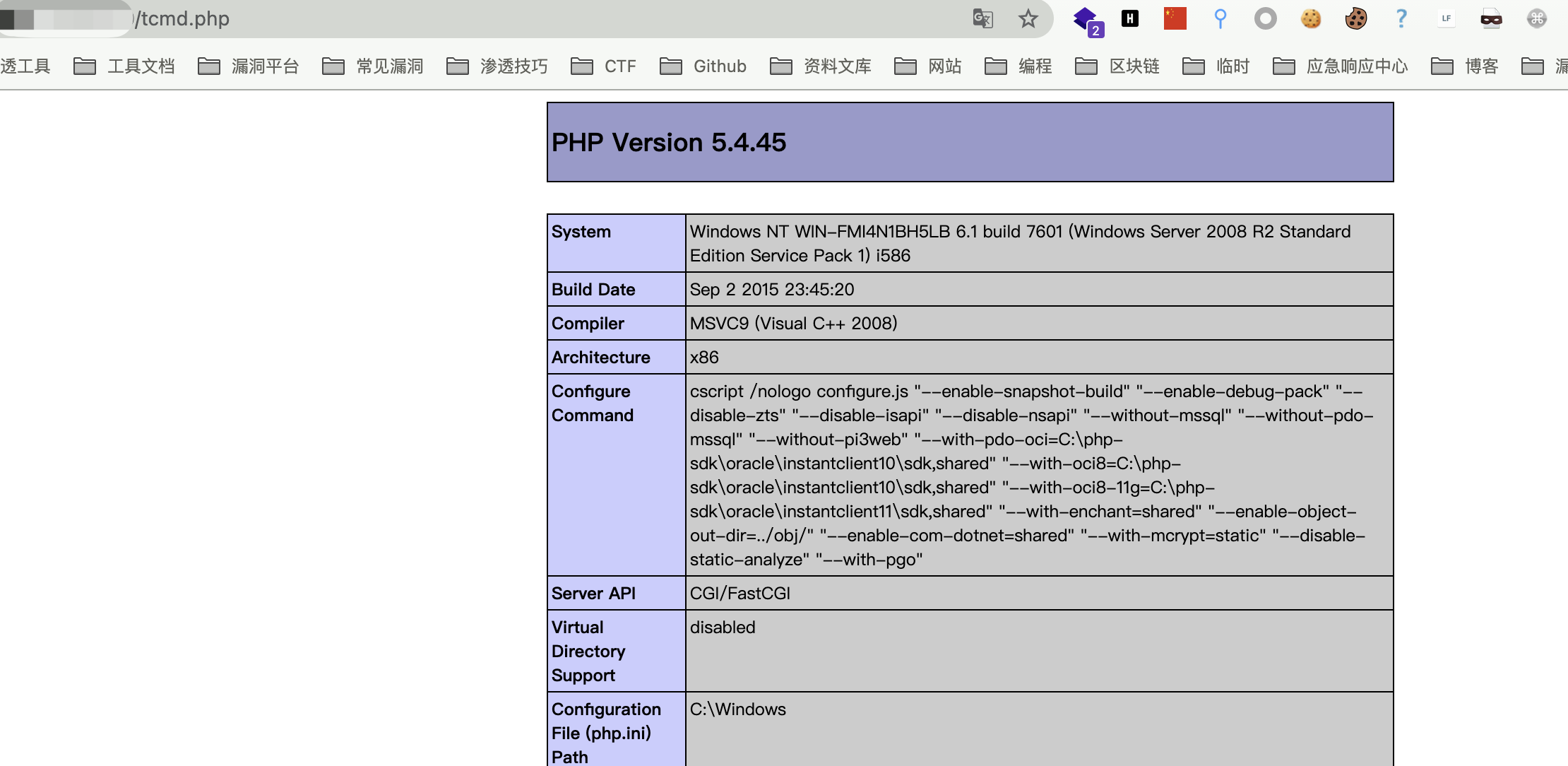Open the bitten chocolate cookie extension

[1355, 18]
